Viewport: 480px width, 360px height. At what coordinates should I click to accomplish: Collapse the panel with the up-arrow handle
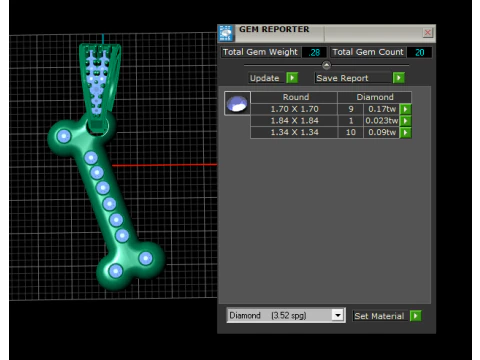(x=326, y=65)
